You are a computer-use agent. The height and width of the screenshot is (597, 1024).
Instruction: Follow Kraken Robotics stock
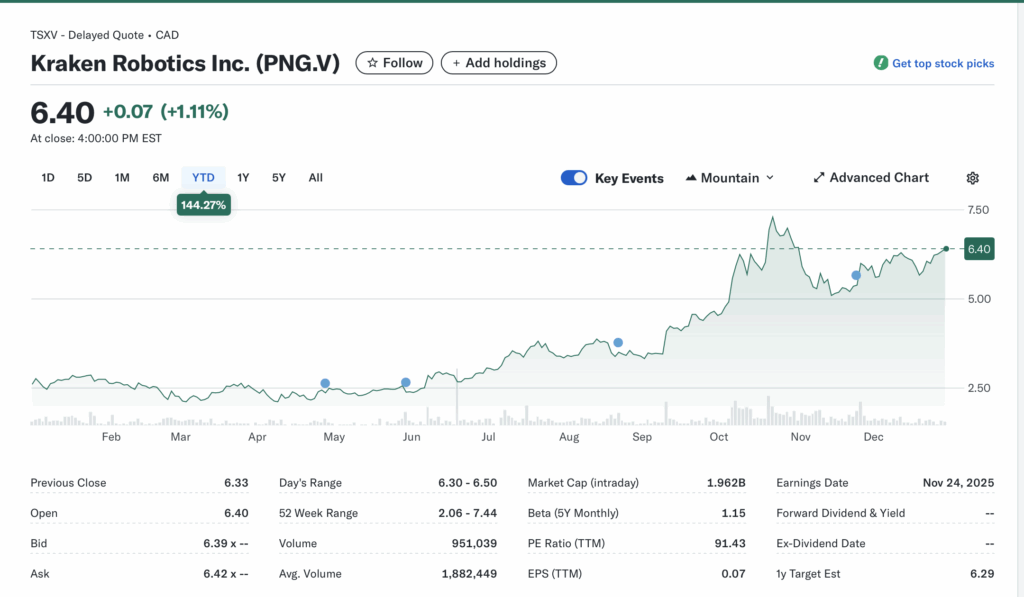(394, 62)
